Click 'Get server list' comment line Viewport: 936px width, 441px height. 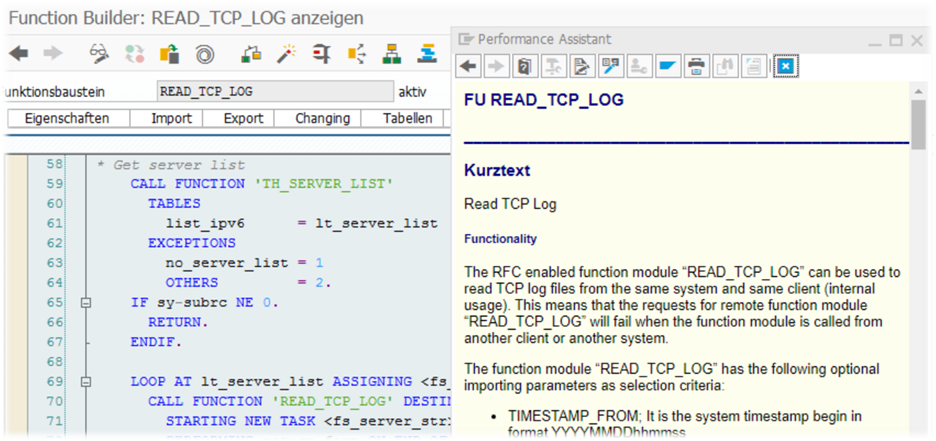click(171, 165)
